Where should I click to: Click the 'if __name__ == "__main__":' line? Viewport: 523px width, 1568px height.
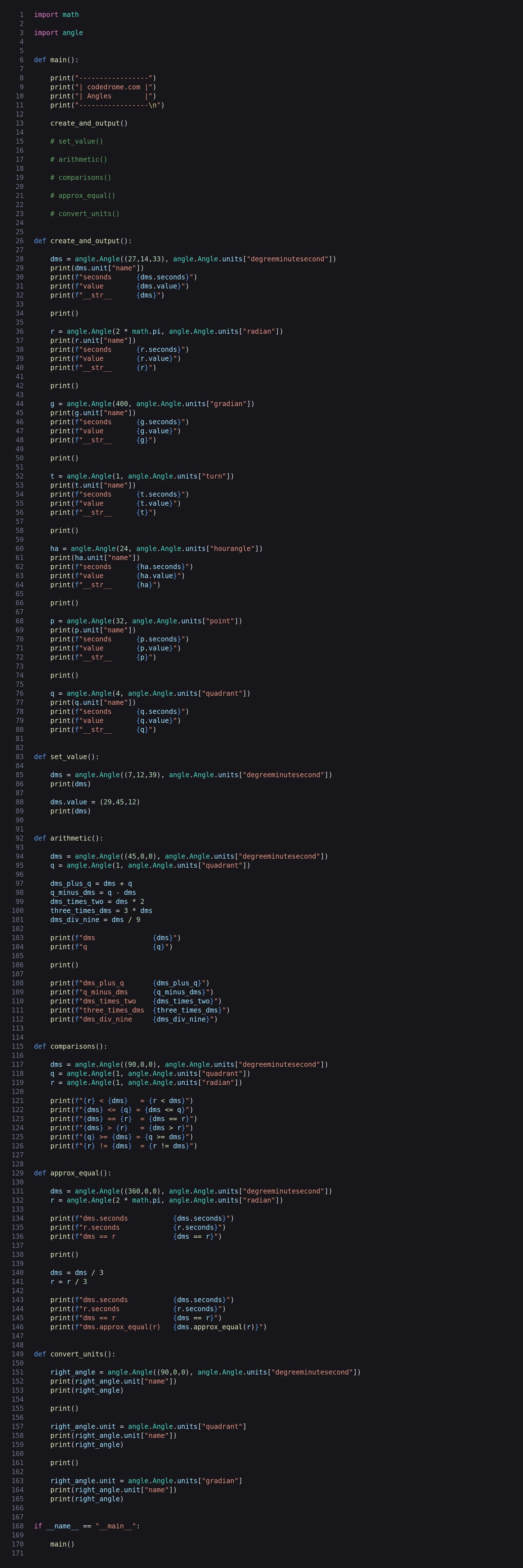[x=87, y=1526]
